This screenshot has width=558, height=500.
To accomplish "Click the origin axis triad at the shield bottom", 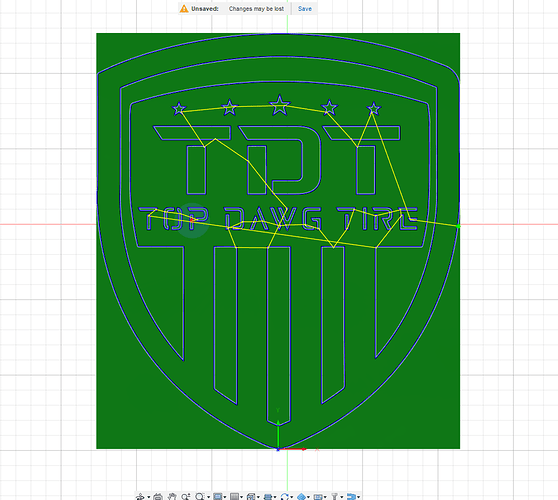I will coord(278,449).
